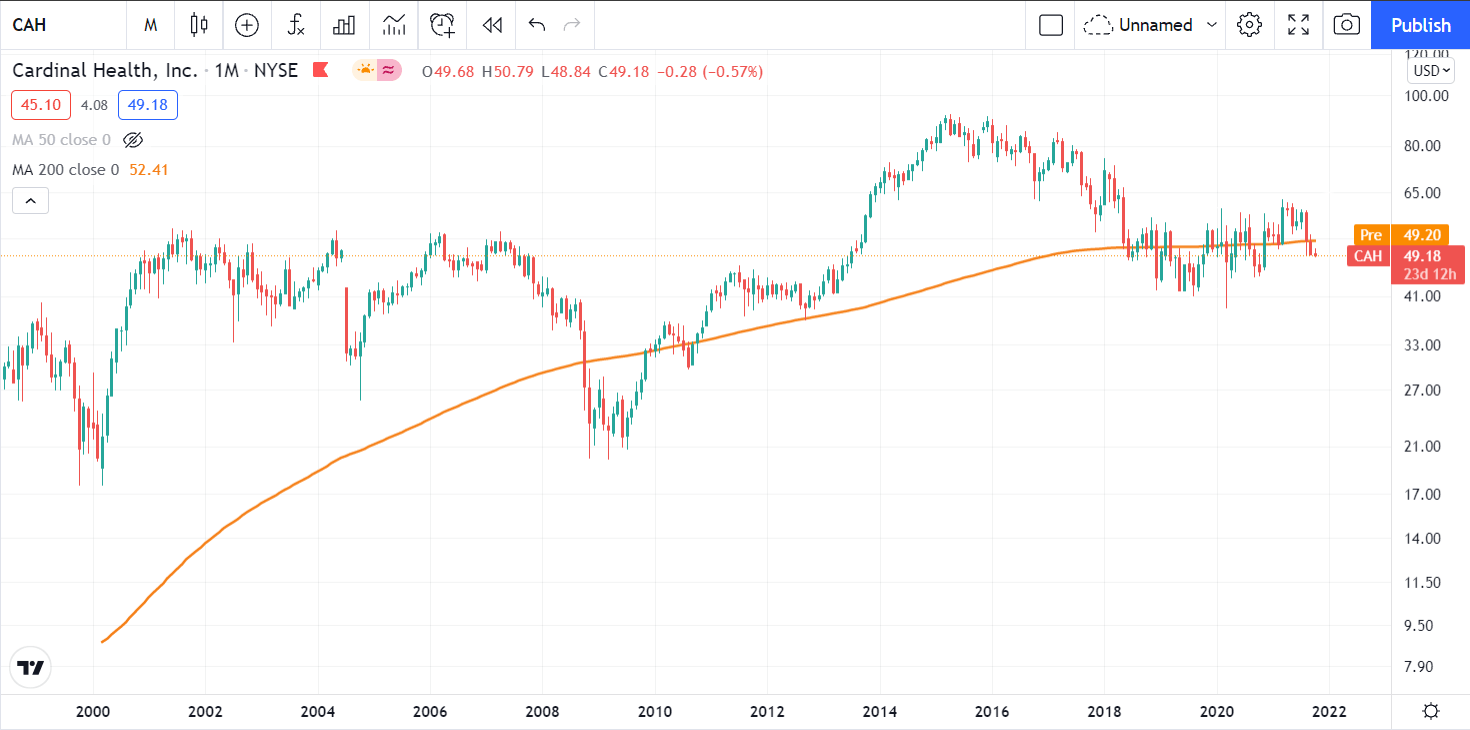This screenshot has width=1470, height=730.
Task: Open the M timeframe menu
Action: coord(150,25)
